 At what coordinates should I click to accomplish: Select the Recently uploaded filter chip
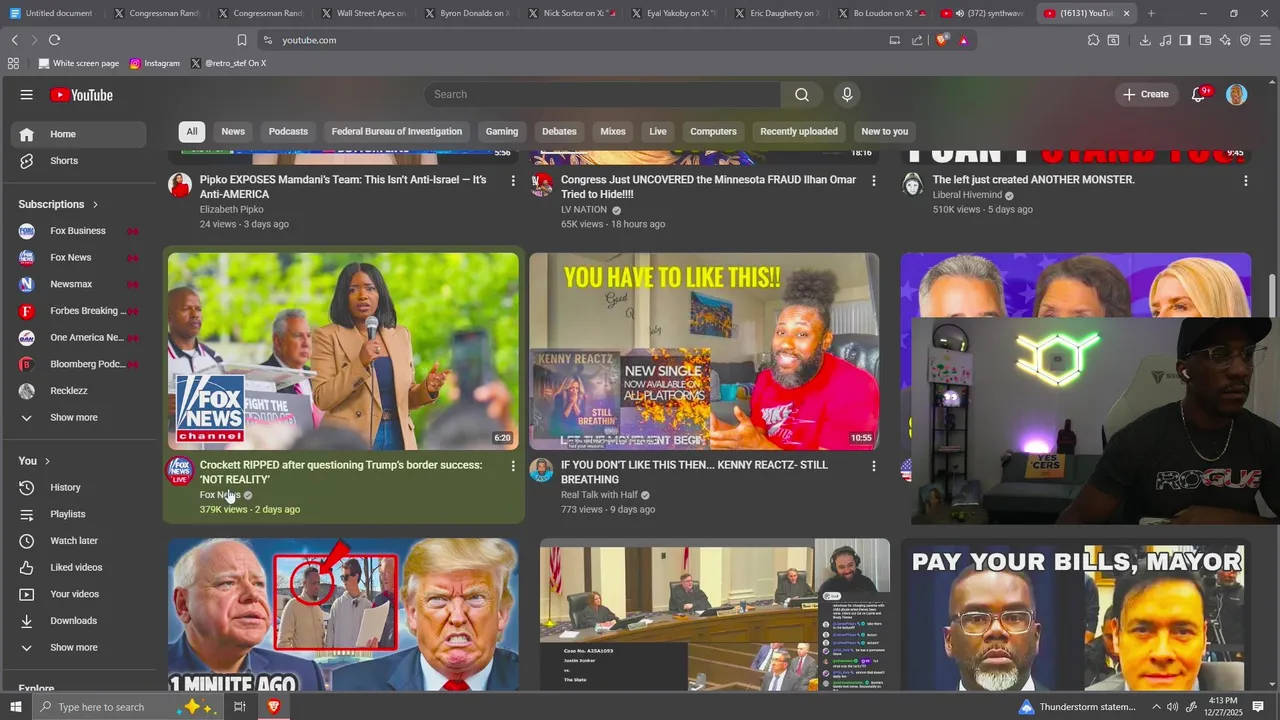[799, 131]
